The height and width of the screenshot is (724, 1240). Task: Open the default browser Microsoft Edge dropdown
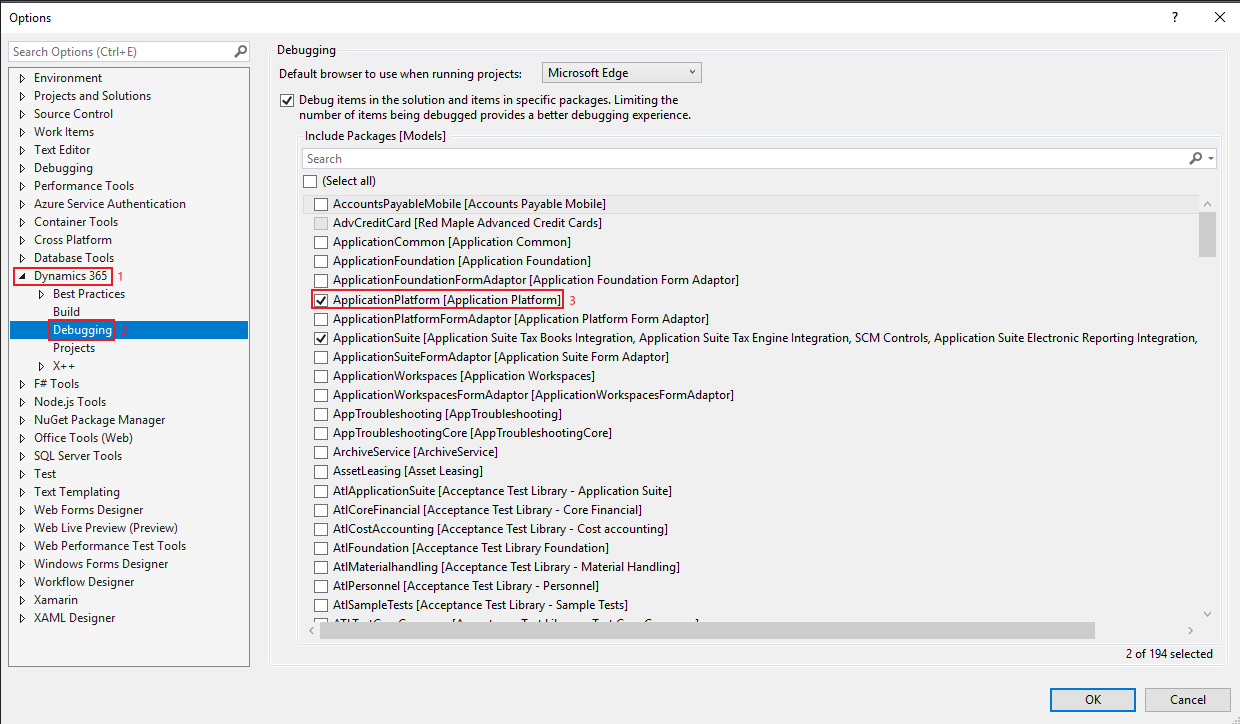coord(621,73)
